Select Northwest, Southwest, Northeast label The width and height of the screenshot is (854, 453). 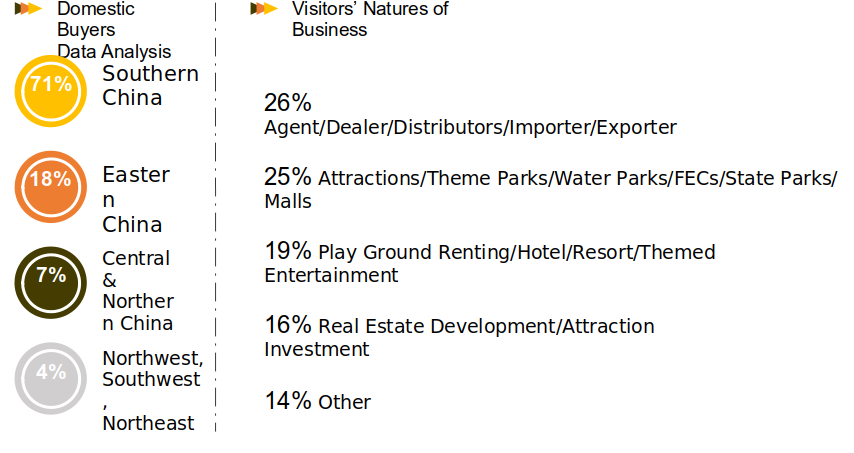pyautogui.click(x=153, y=390)
